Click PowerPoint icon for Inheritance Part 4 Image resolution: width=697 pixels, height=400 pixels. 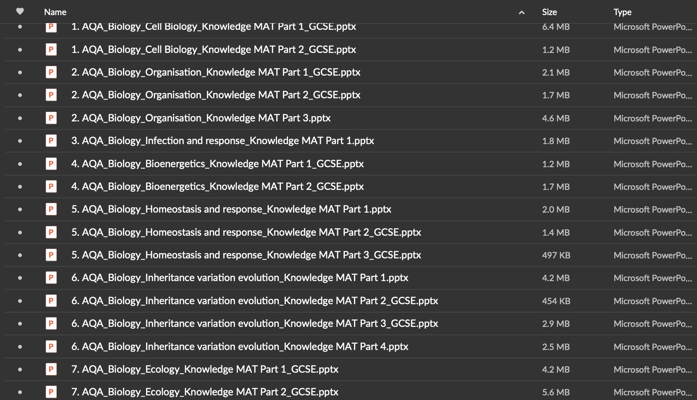(x=51, y=346)
